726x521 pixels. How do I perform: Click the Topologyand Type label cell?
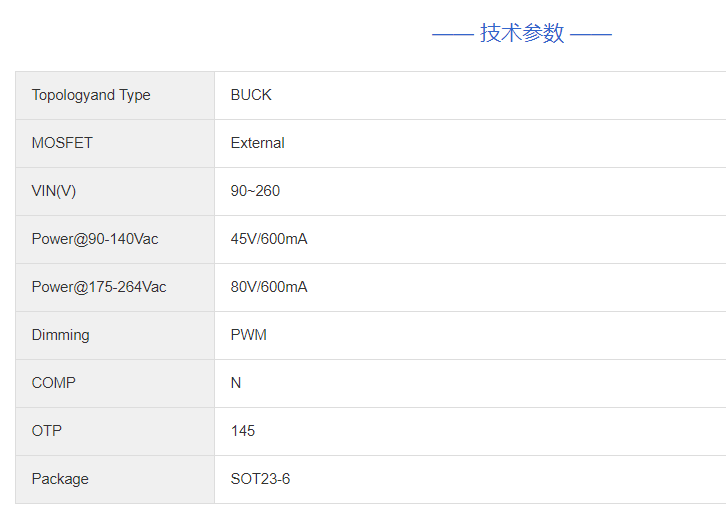[x=91, y=95]
